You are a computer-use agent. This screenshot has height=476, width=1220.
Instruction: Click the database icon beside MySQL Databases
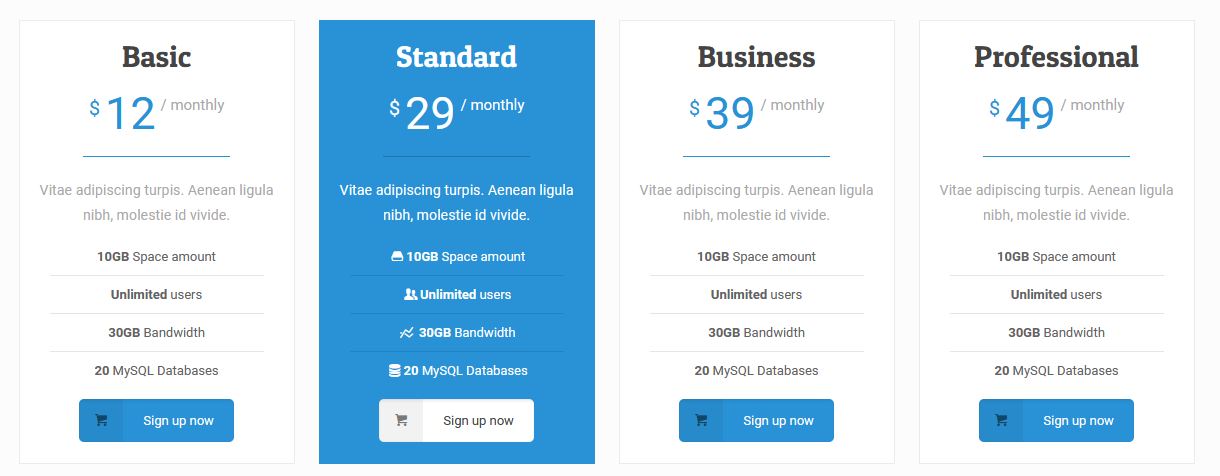[395, 371]
